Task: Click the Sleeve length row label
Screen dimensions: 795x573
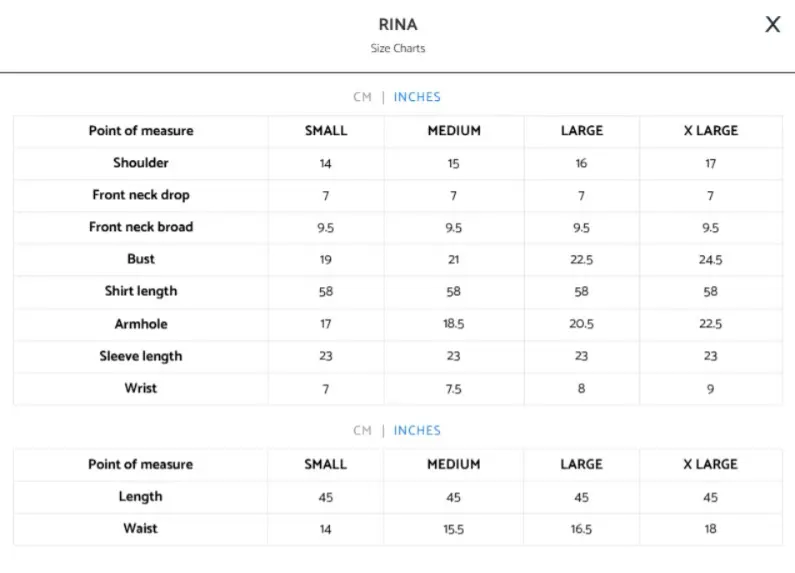Action: (x=141, y=356)
